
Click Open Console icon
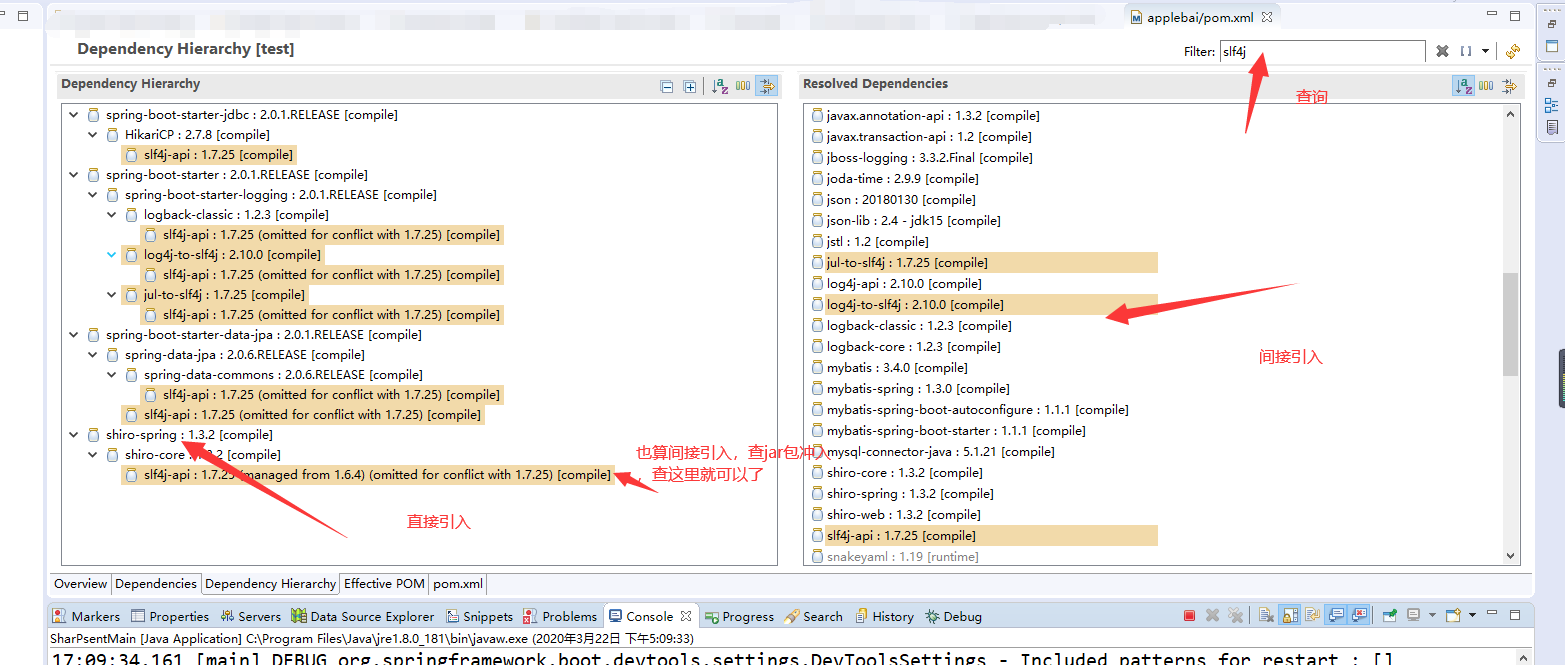point(1453,615)
